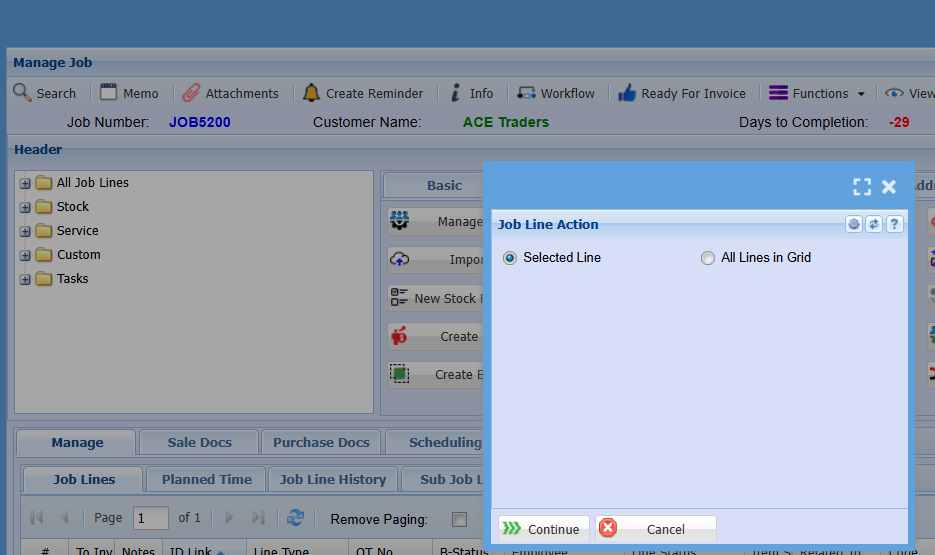Open Attachments via paperclip icon
This screenshot has width=935, height=555.
point(191,93)
